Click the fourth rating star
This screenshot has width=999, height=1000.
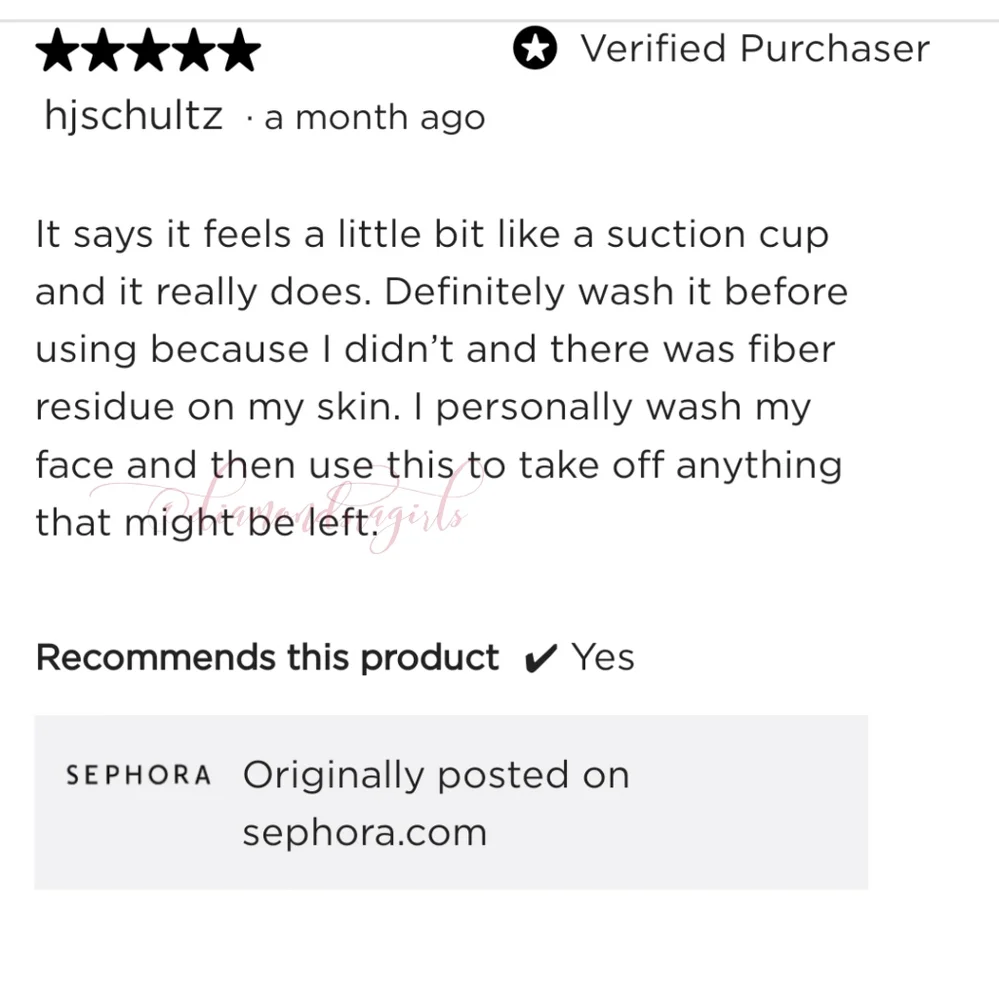[193, 50]
